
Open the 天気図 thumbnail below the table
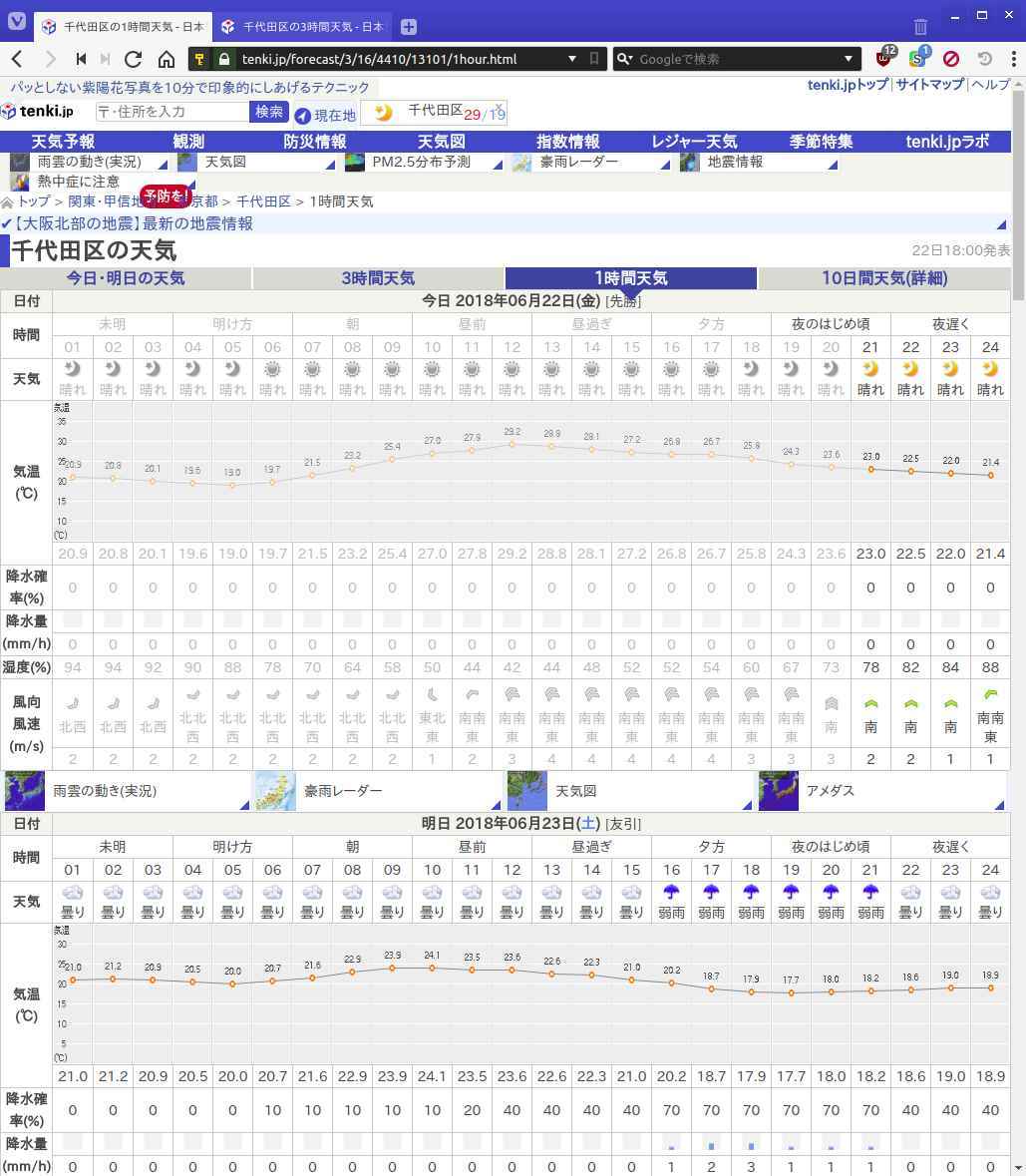(527, 791)
